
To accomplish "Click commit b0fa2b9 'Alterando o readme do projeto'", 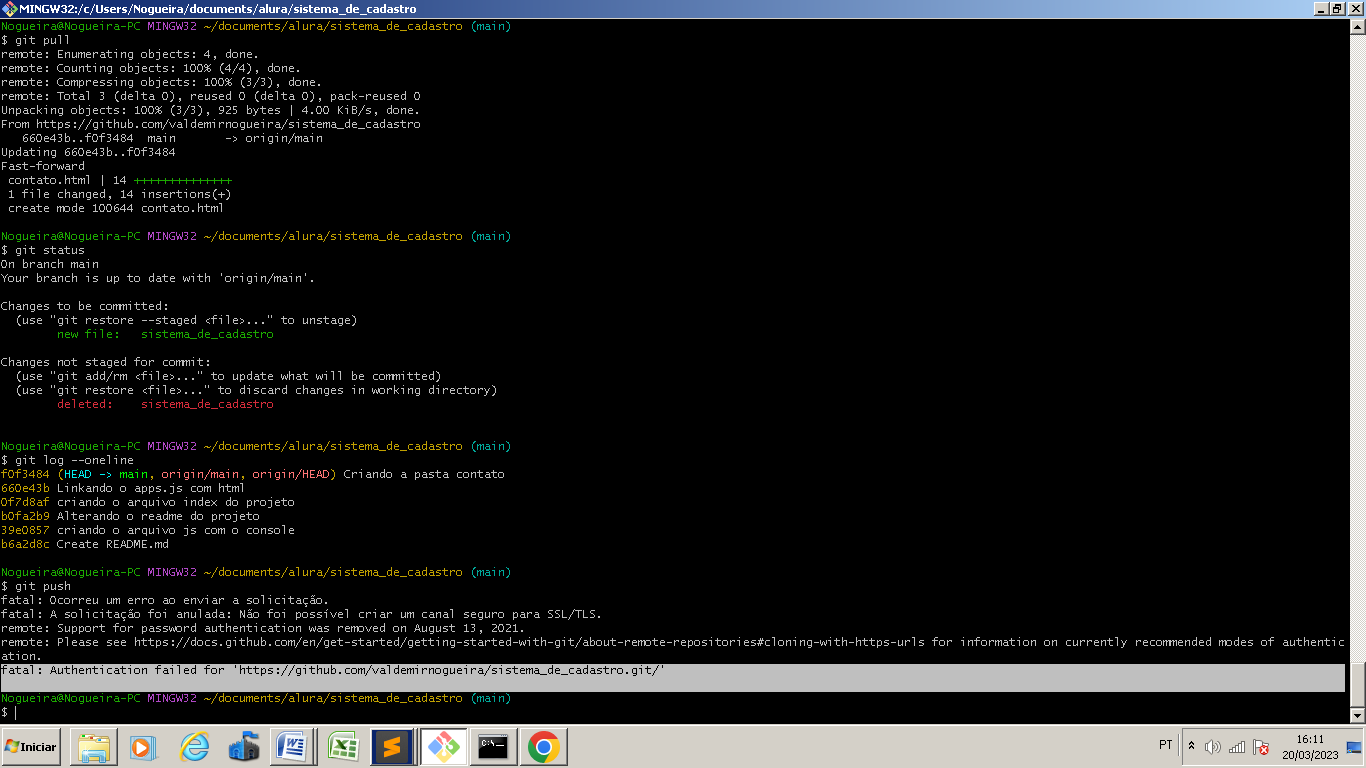I will pos(130,516).
